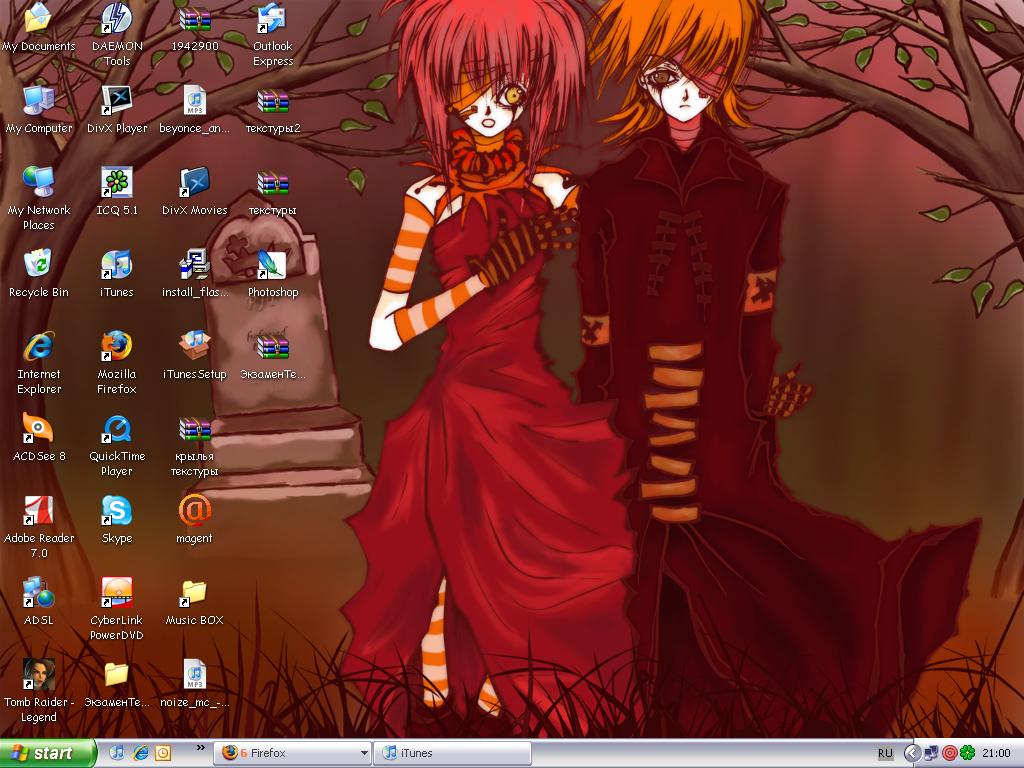The width and height of the screenshot is (1024, 768).
Task: Click the clock icon in Quick Launch
Action: [x=163, y=753]
